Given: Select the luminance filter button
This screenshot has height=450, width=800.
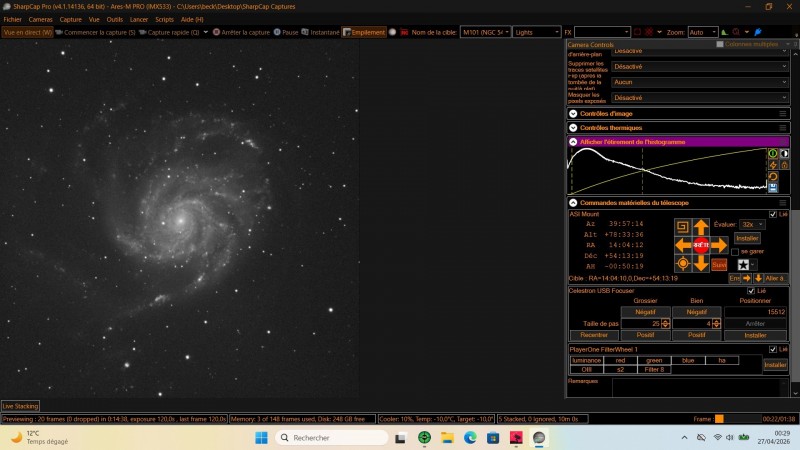Looking at the screenshot, I should (586, 360).
